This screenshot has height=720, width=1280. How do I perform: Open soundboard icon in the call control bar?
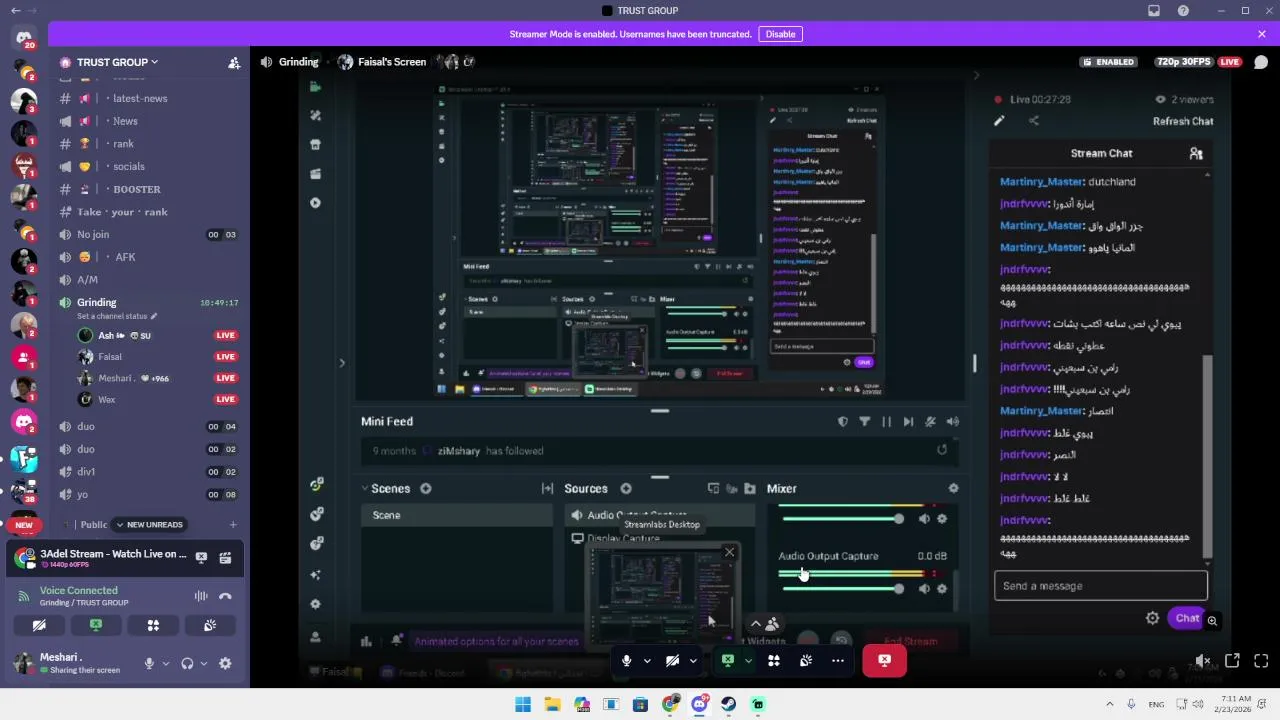tap(806, 660)
